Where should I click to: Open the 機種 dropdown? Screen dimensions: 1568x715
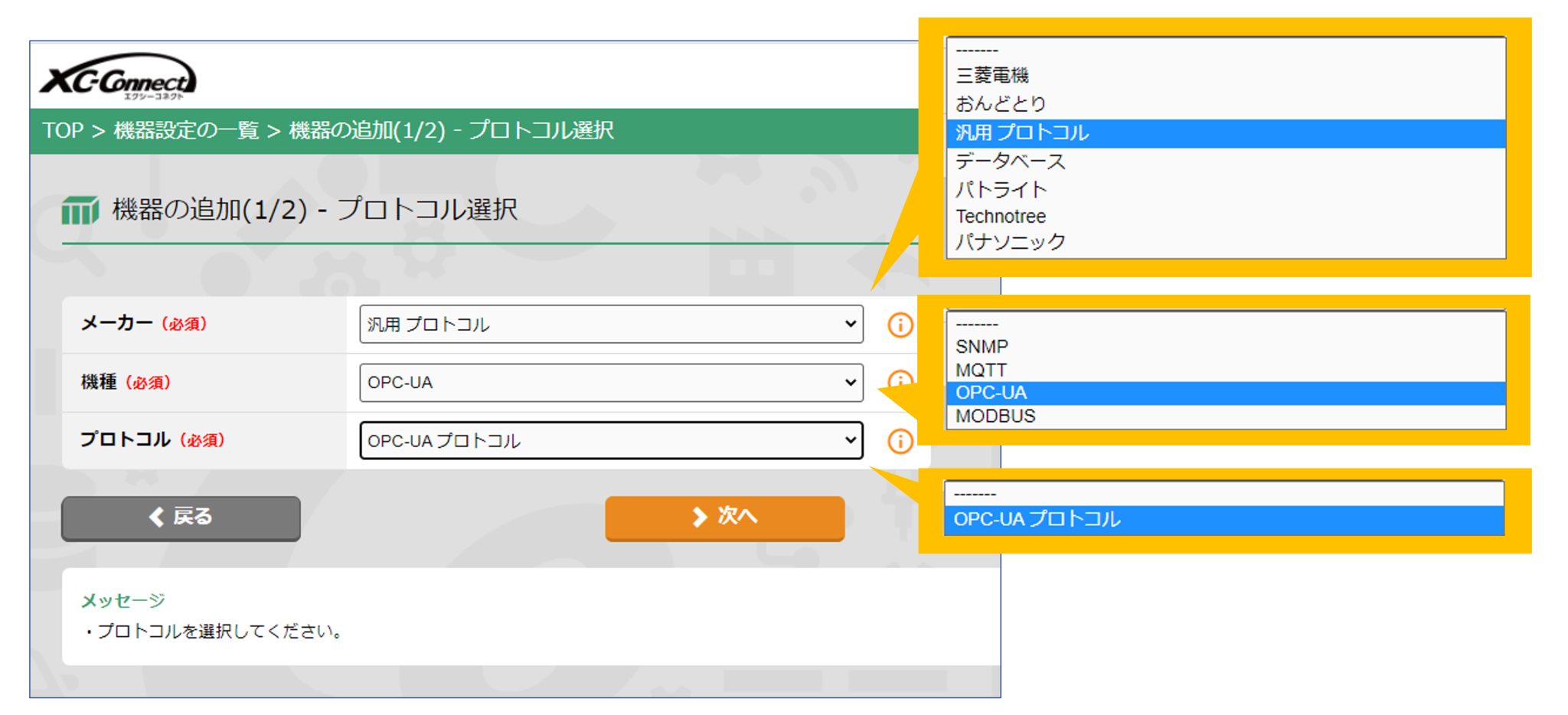[x=610, y=382]
